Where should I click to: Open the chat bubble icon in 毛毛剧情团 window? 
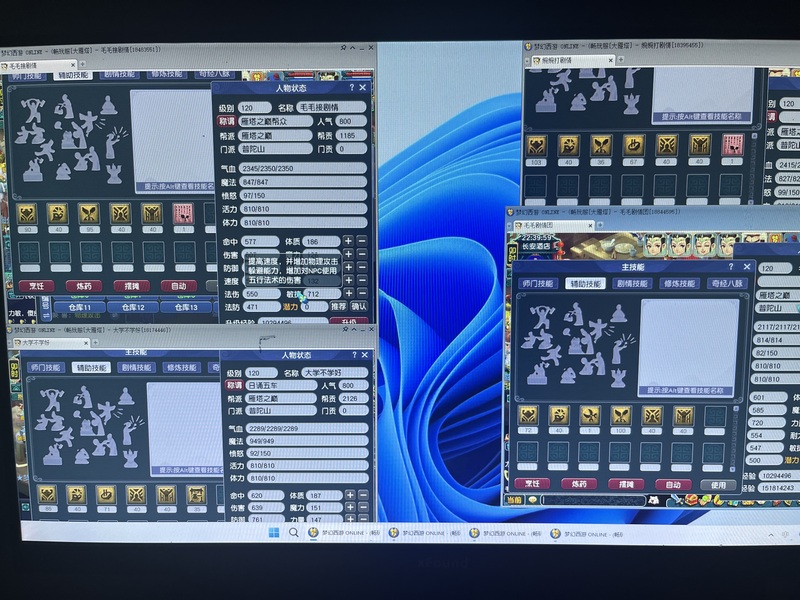point(533,500)
